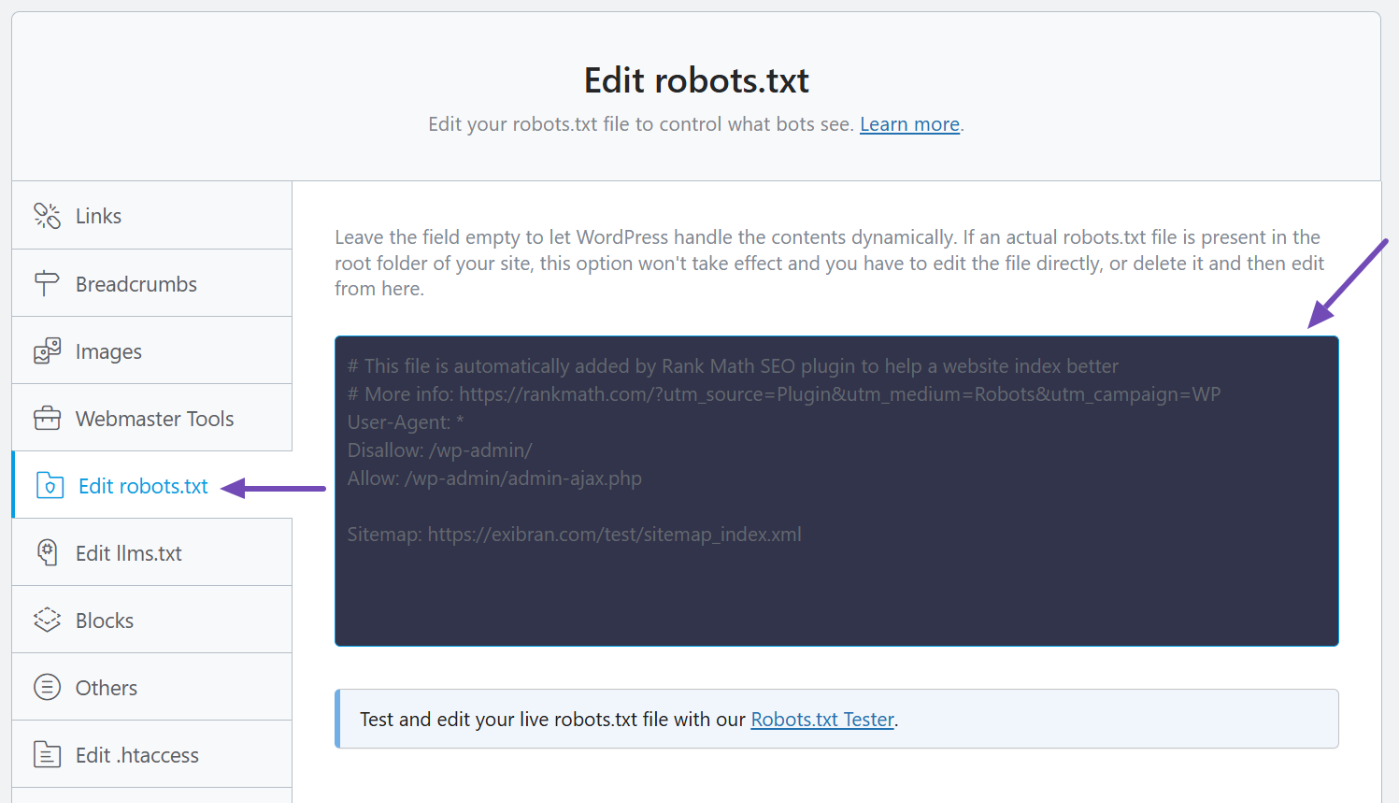Click the Edit llms.txt head icon
This screenshot has width=1399, height=803.
(47, 553)
